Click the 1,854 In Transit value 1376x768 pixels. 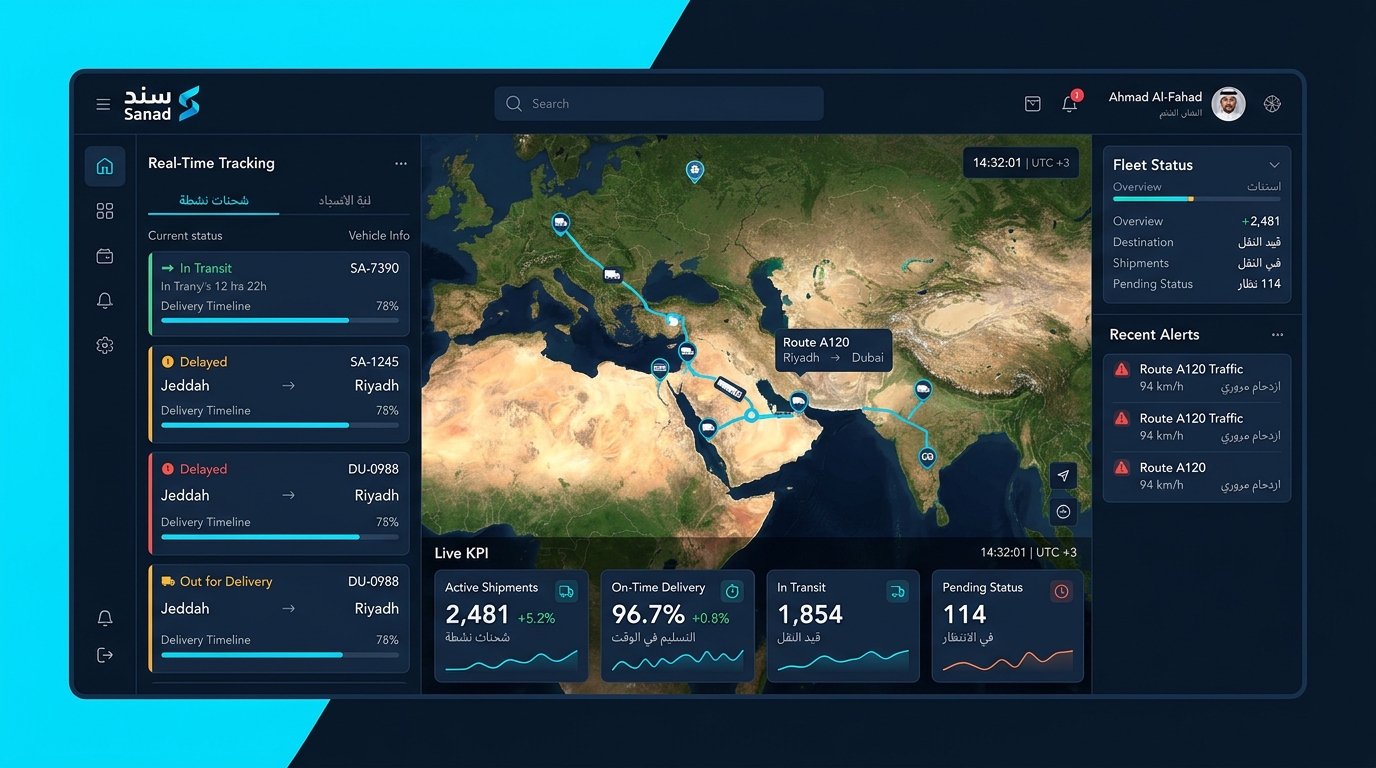pos(810,614)
